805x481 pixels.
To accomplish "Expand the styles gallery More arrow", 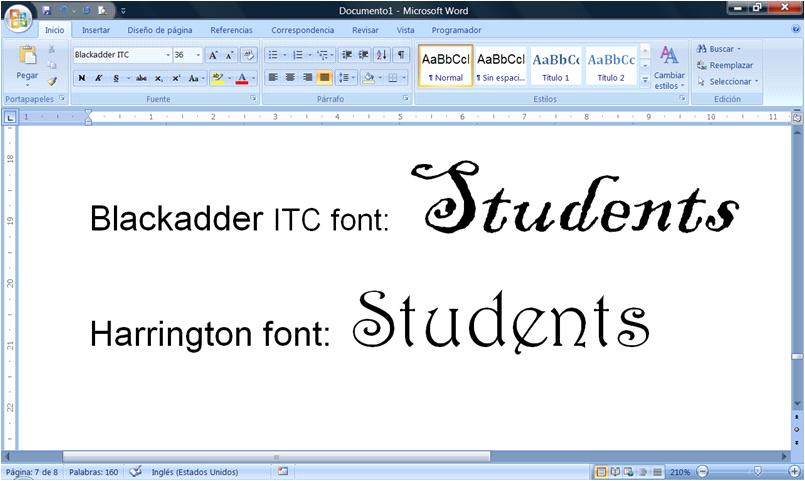I will tap(645, 80).
